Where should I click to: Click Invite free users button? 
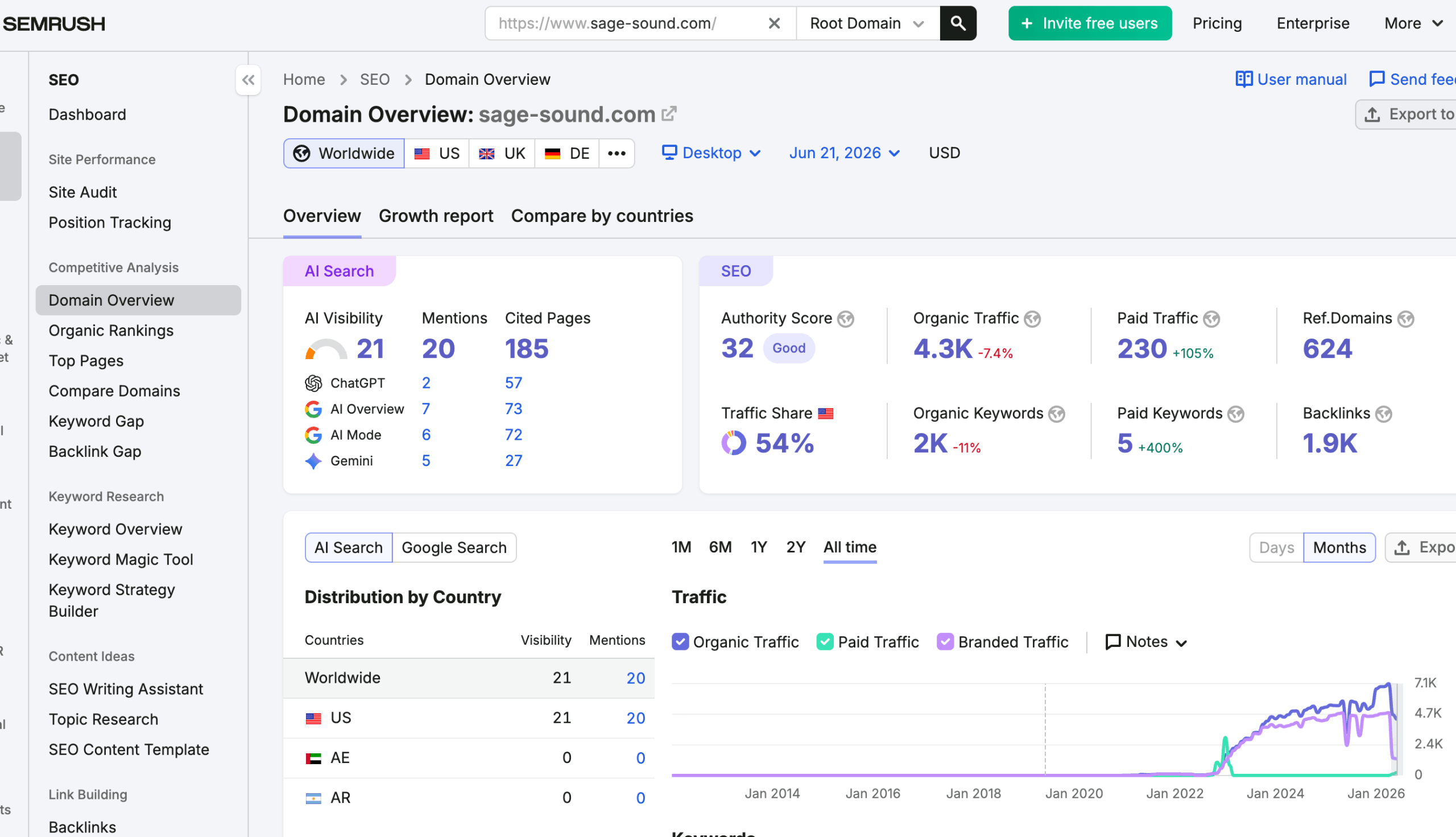tap(1090, 23)
